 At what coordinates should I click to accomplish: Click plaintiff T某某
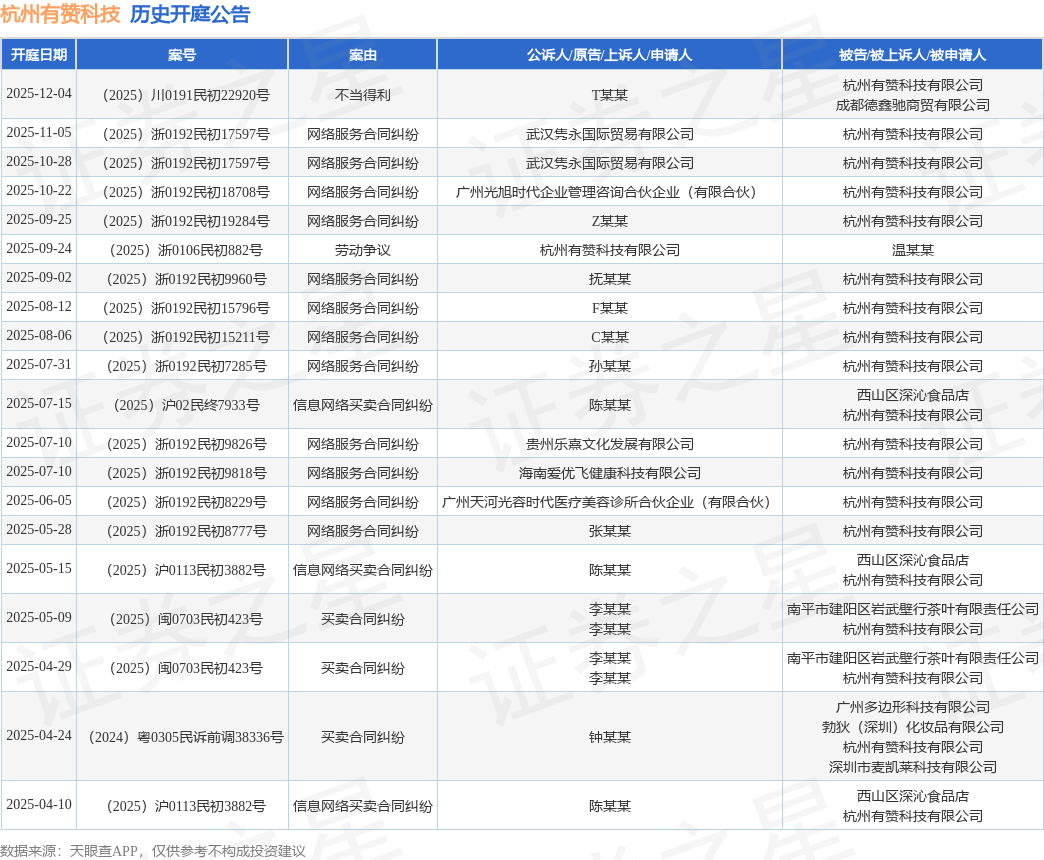tap(609, 95)
